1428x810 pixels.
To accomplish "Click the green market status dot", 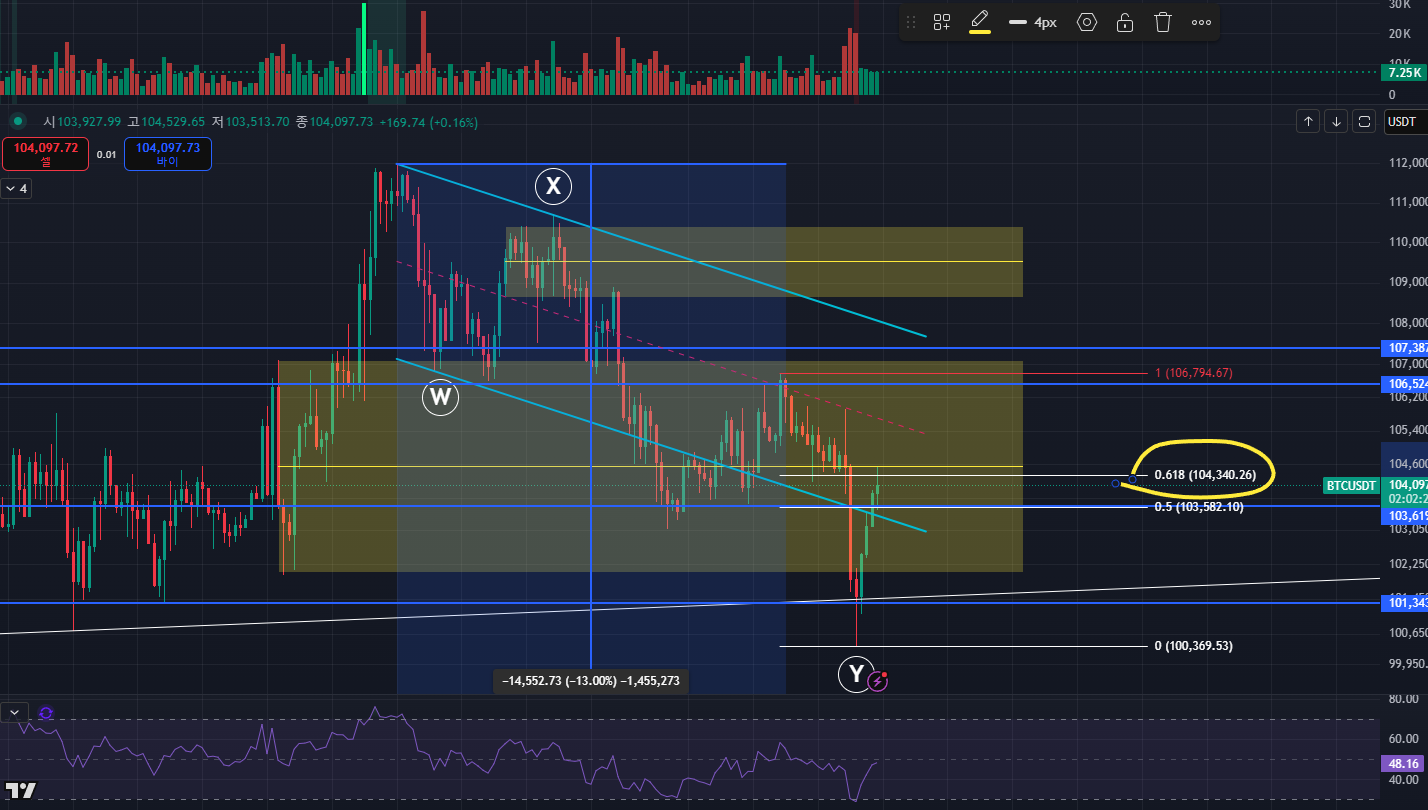I will tap(17, 121).
